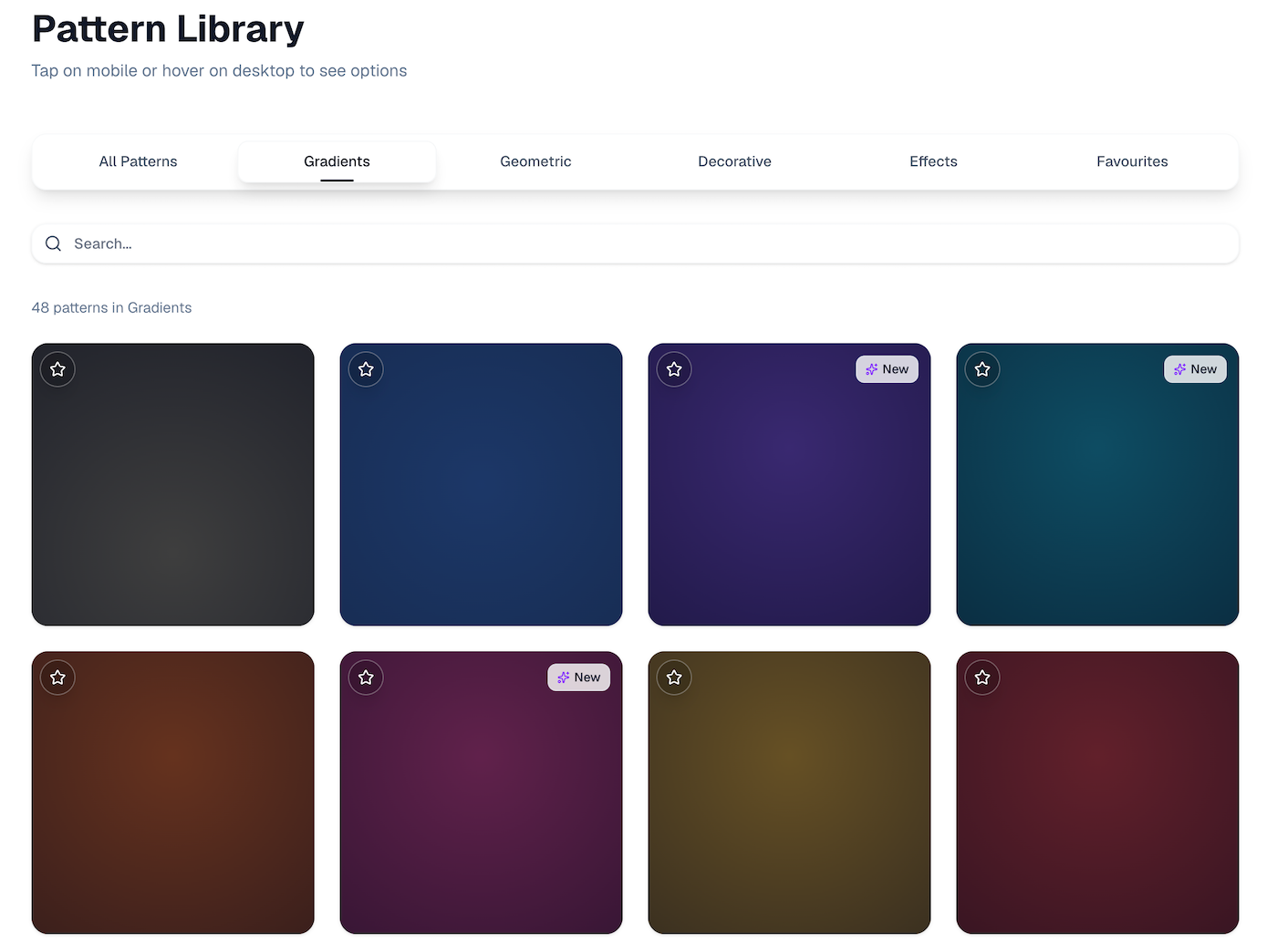Click the star icon on the navy blue gradient
Viewport: 1277px width, 952px height.
coord(366,369)
